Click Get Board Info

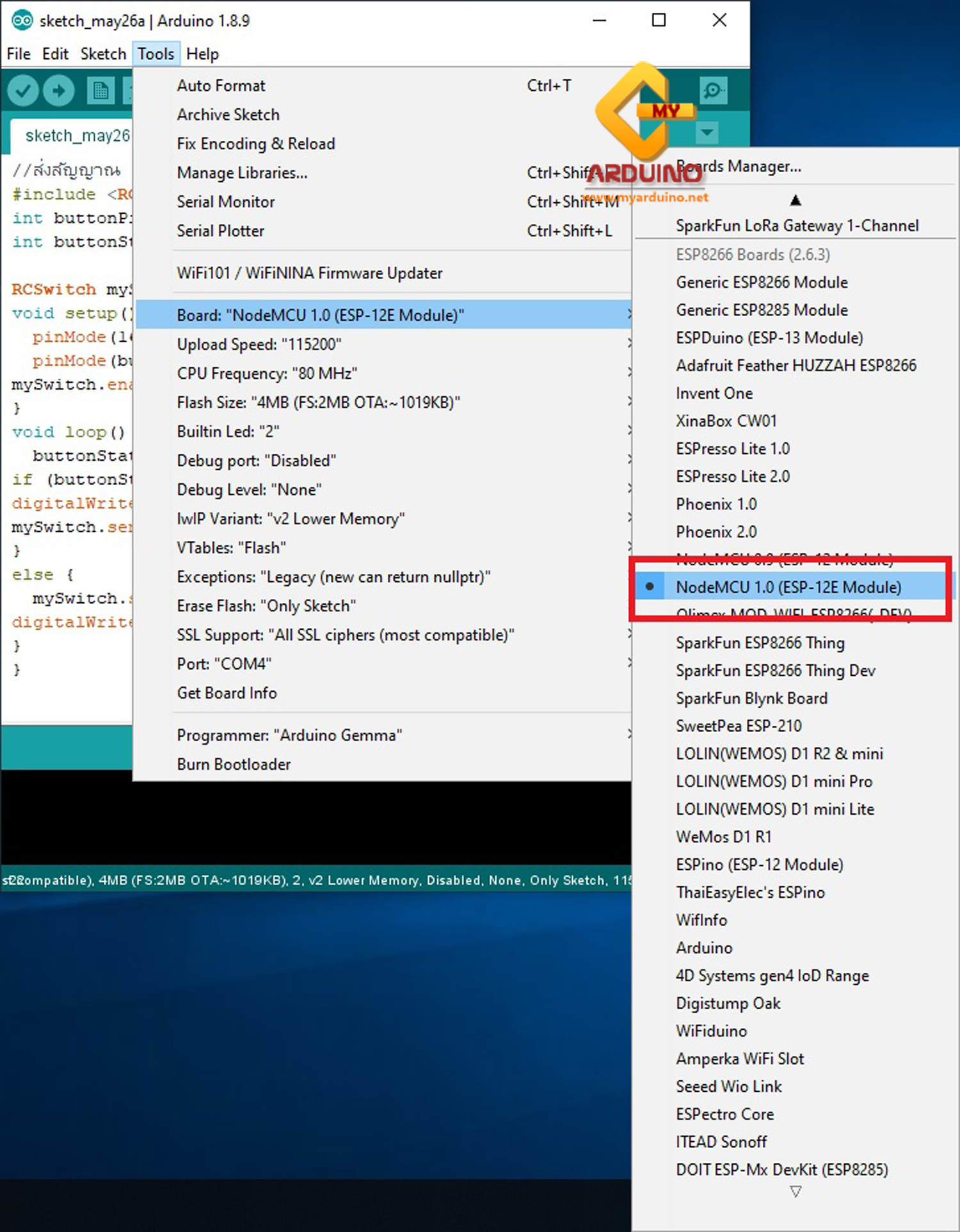227,693
